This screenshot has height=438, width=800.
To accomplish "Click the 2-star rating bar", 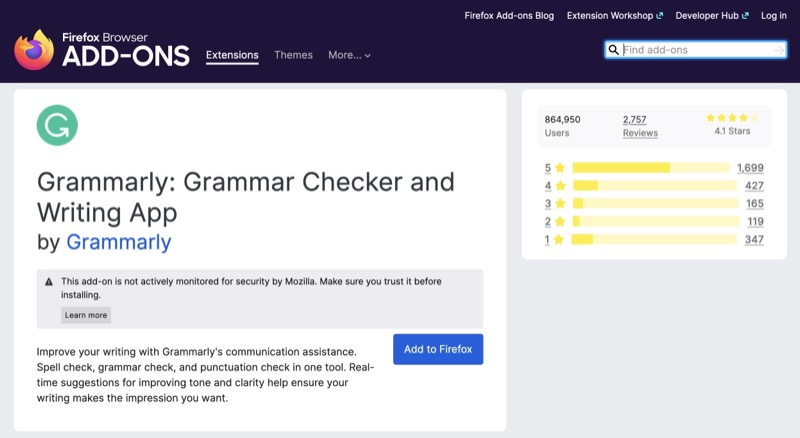I will [x=656, y=221].
